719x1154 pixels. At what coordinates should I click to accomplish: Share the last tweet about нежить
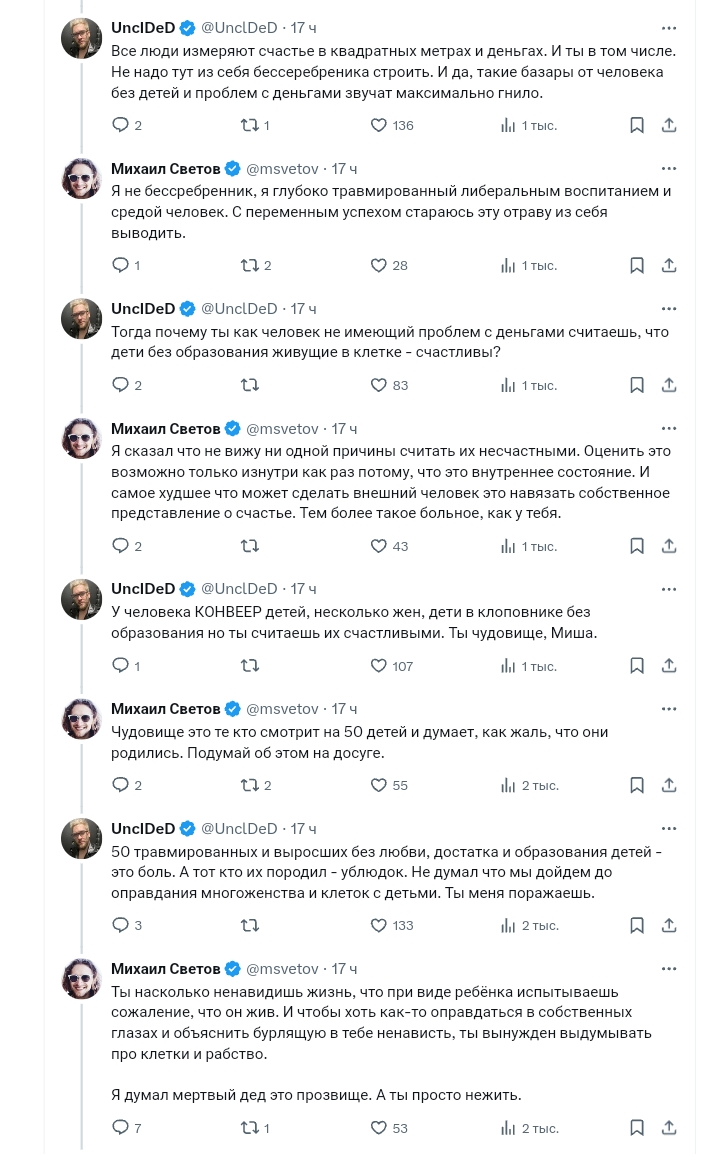coord(668,1128)
